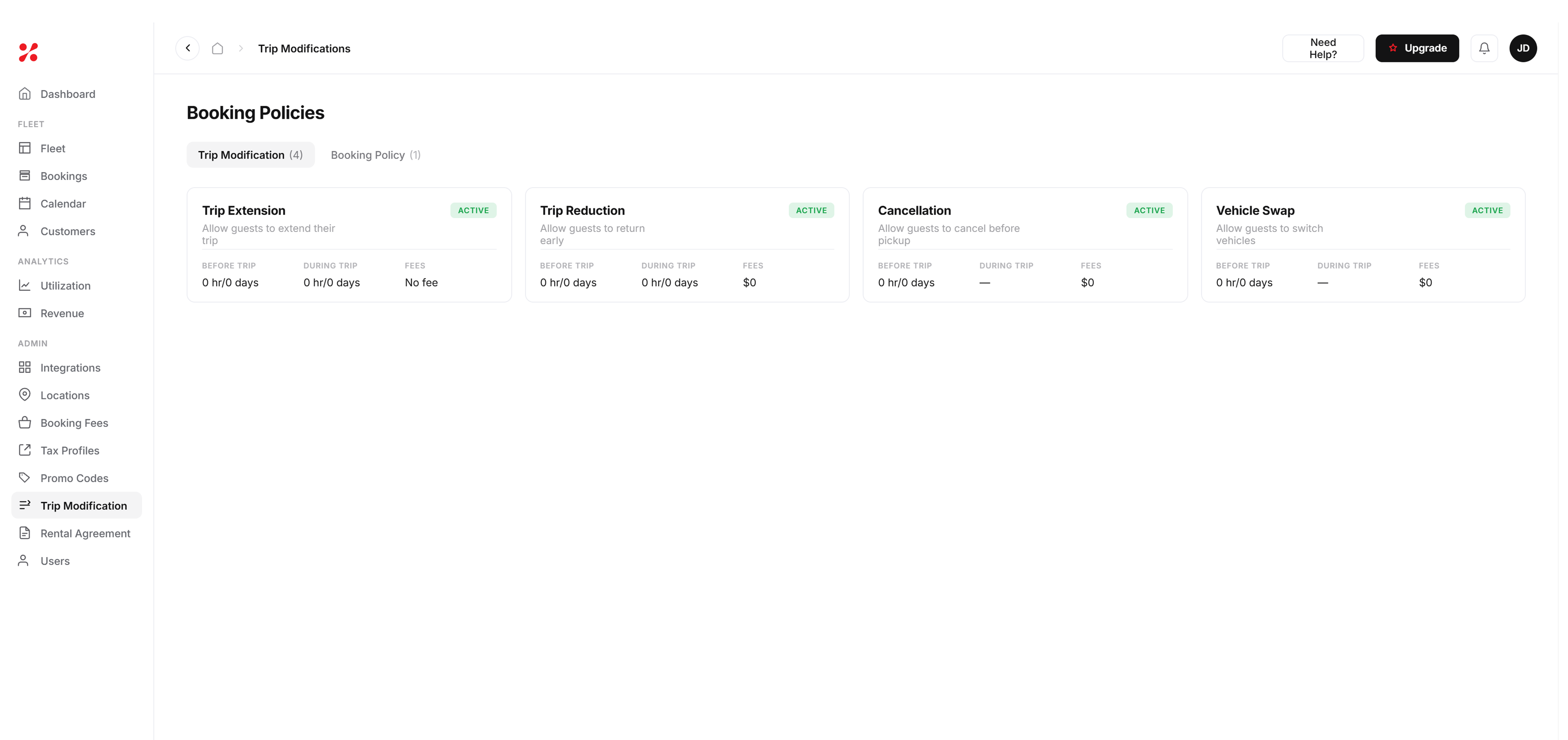Image resolution: width=1568 pixels, height=740 pixels.
Task: Click the Booking Fees basket icon
Action: coord(24,422)
